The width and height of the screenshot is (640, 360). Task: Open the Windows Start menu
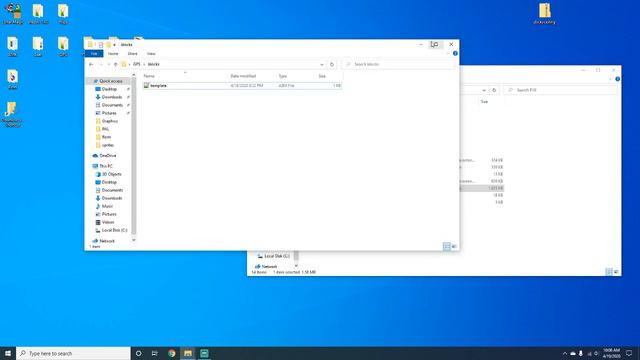click(x=8, y=353)
